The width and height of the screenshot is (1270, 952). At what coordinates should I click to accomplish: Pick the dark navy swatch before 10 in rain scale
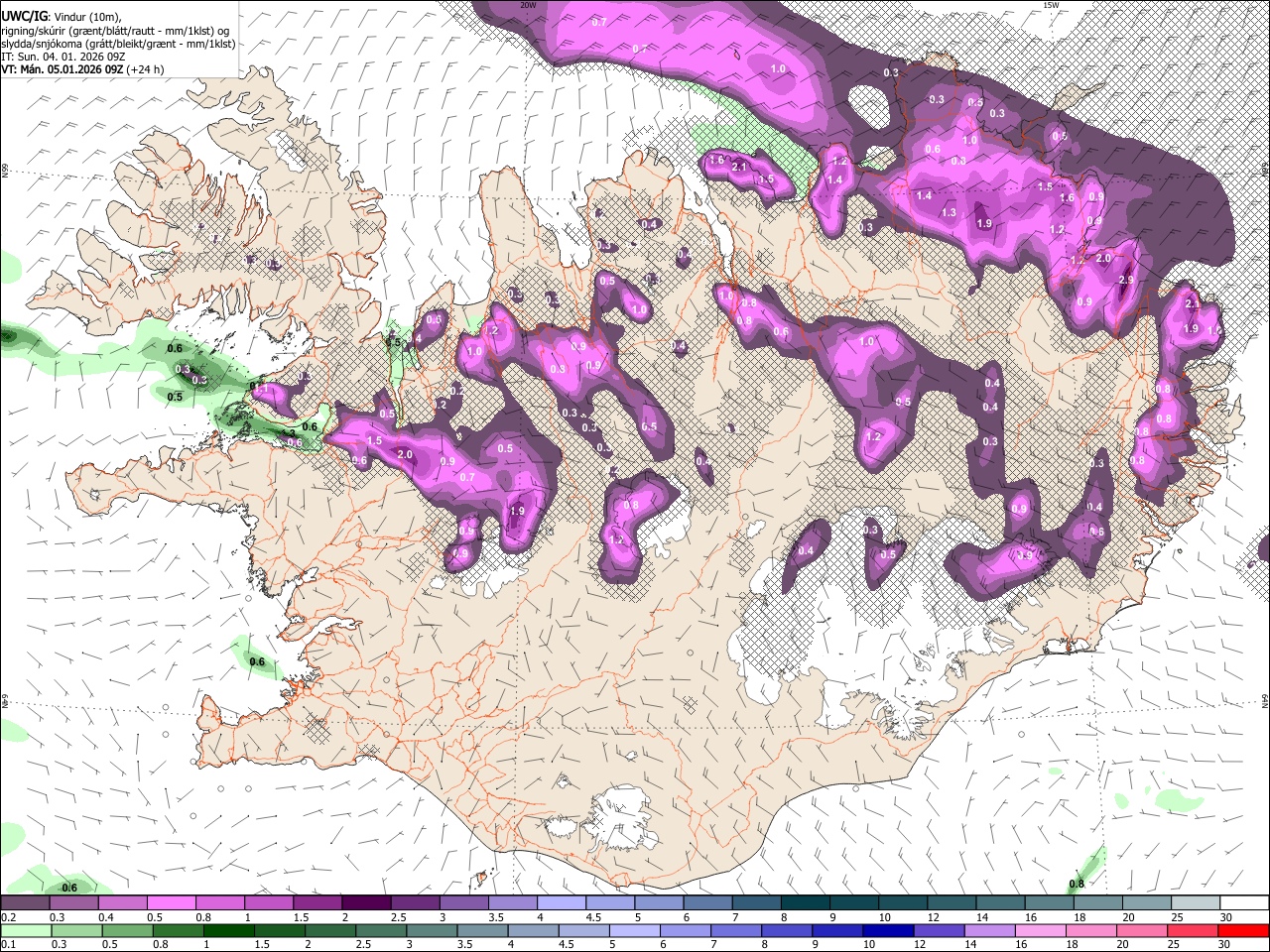click(888, 931)
